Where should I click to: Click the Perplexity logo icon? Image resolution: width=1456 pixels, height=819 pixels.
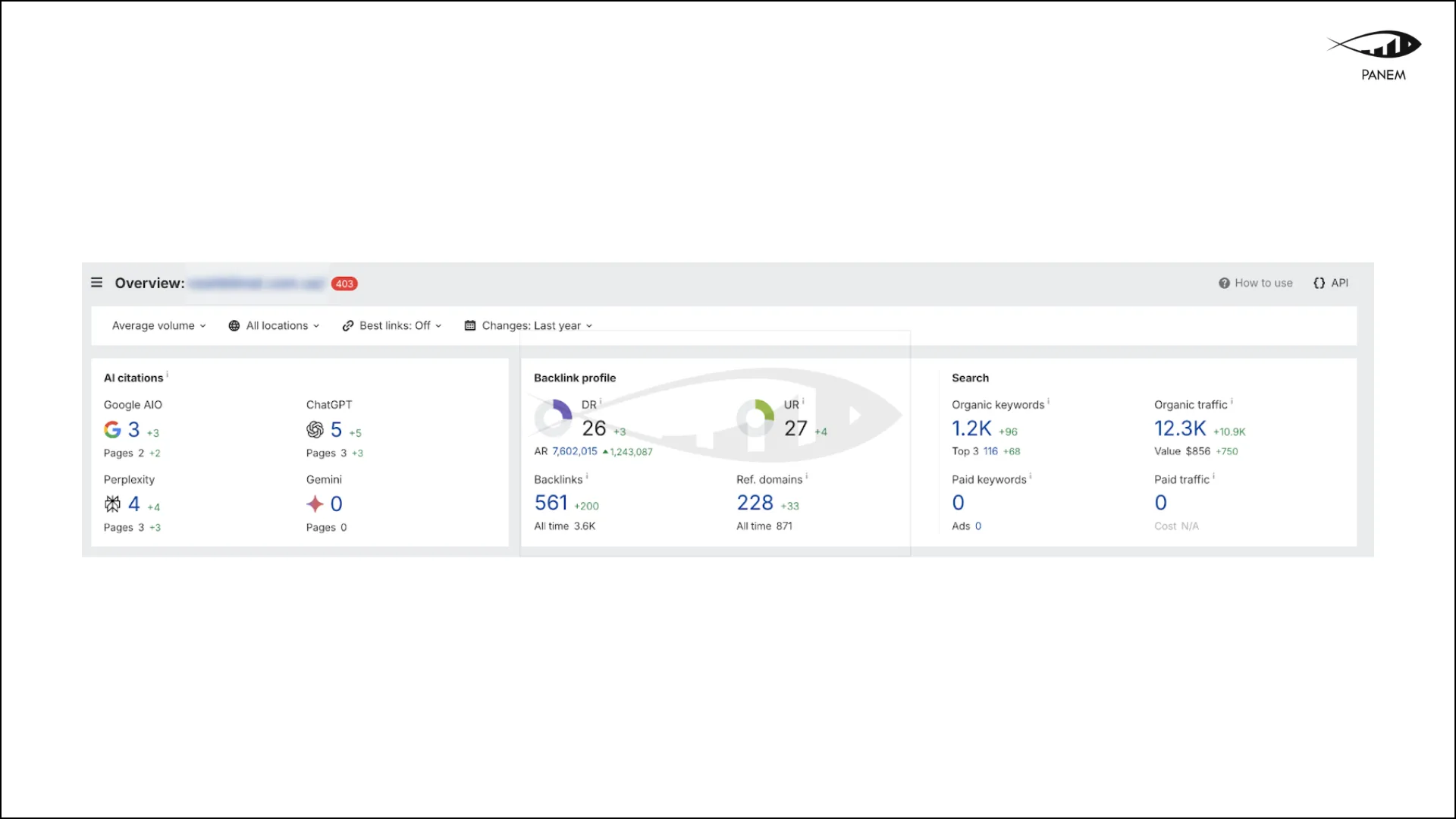coord(112,504)
